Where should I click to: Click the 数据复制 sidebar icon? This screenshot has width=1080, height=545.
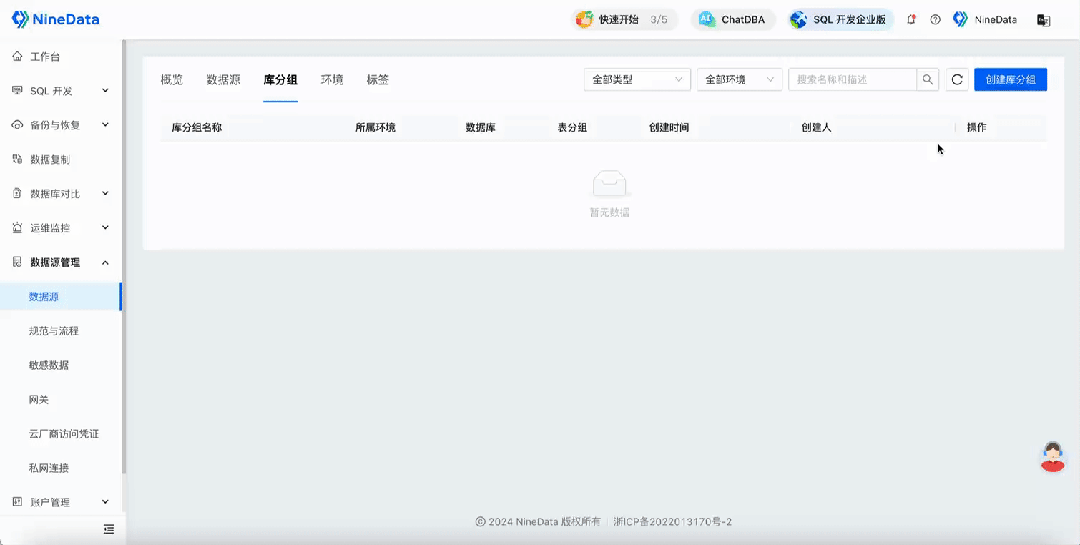point(17,159)
